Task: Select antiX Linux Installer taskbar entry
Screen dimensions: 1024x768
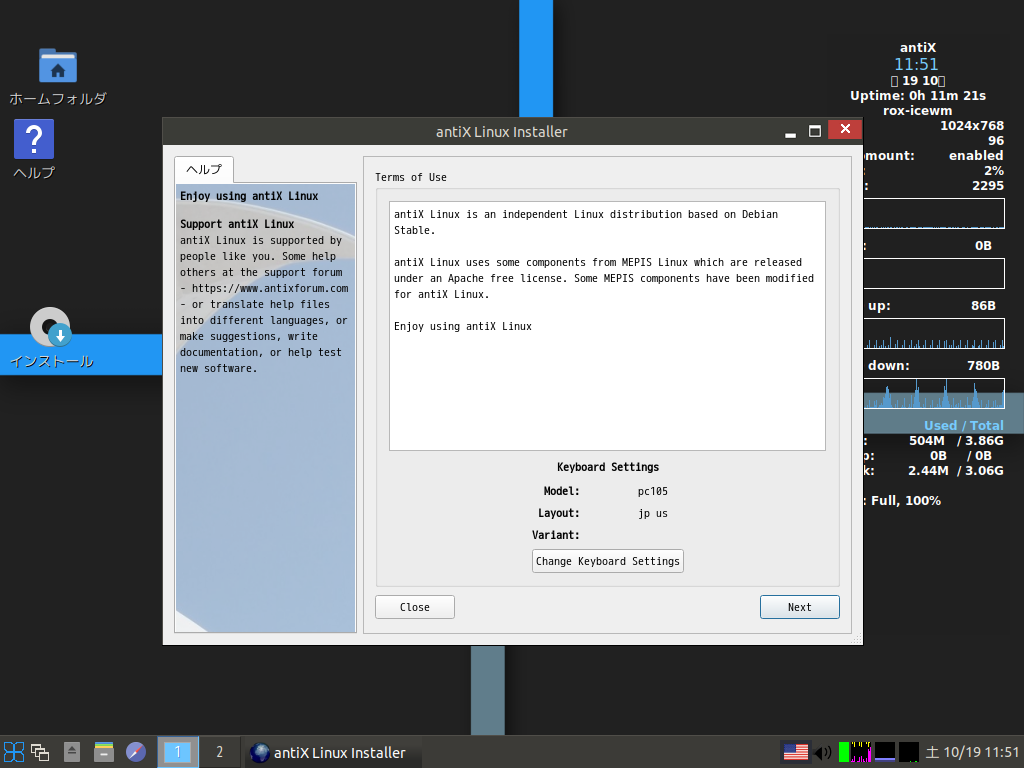Action: (x=332, y=752)
